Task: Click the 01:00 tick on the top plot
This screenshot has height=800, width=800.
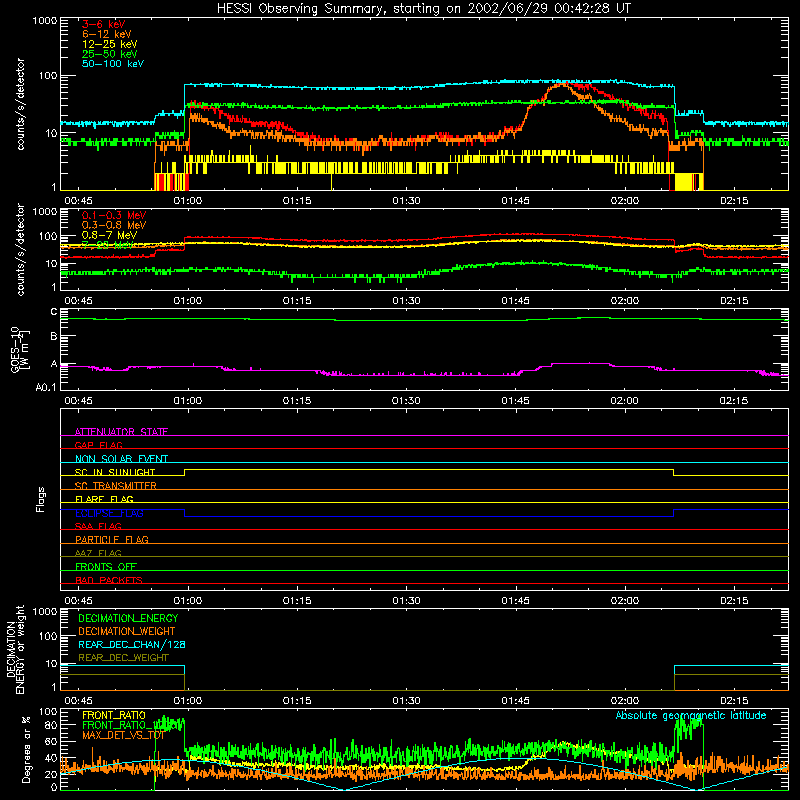Action: (188, 201)
